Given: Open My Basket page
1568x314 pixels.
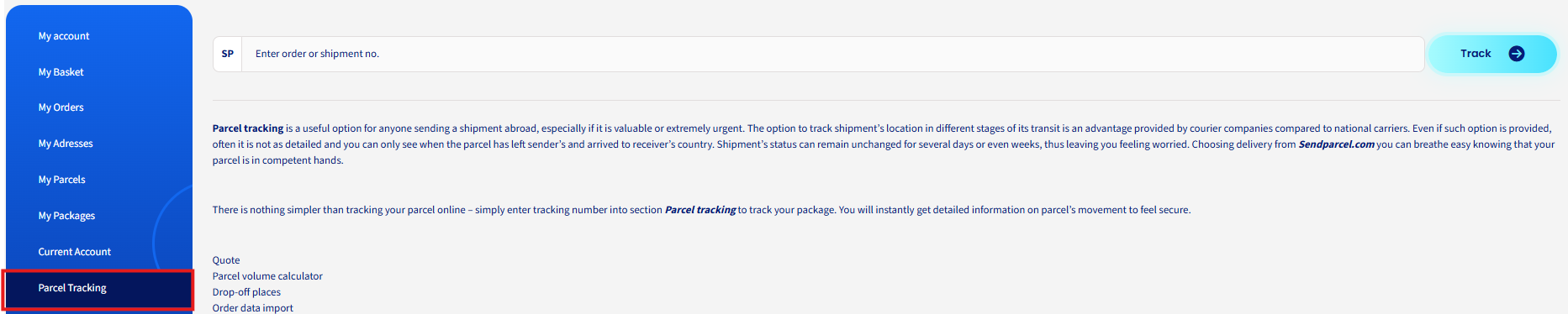Looking at the screenshot, I should point(61,72).
